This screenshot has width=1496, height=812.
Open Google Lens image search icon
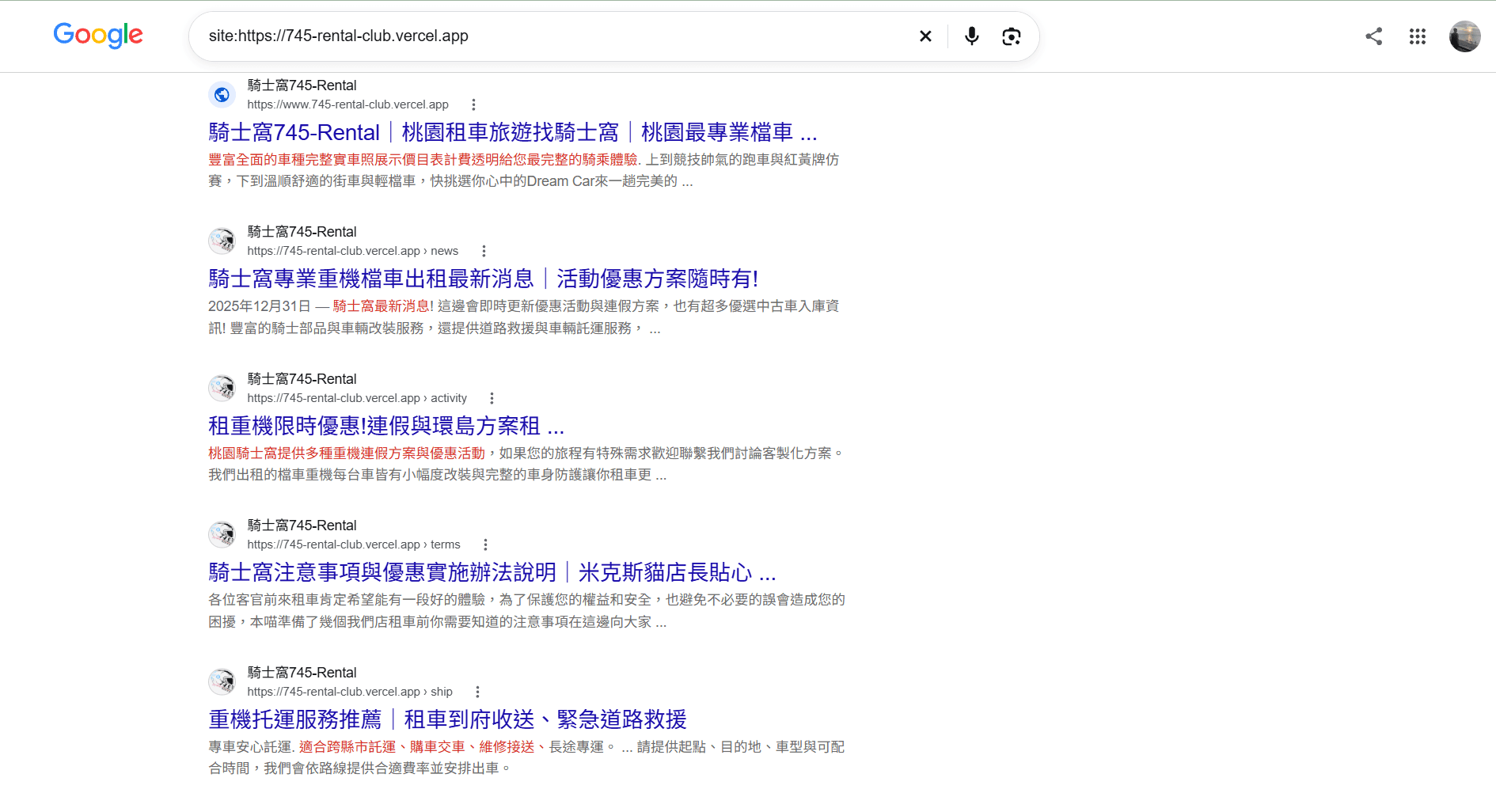[1012, 36]
